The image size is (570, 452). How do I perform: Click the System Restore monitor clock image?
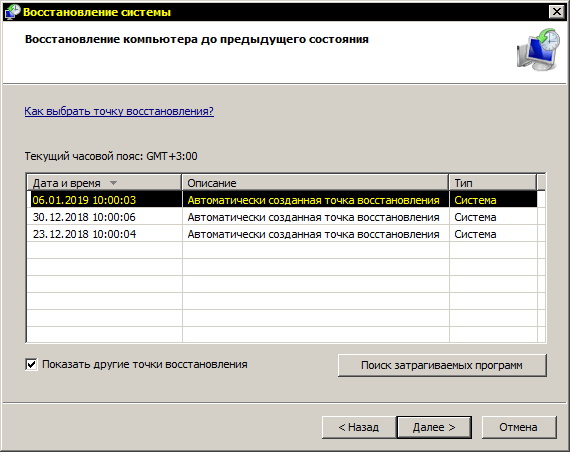coord(538,50)
